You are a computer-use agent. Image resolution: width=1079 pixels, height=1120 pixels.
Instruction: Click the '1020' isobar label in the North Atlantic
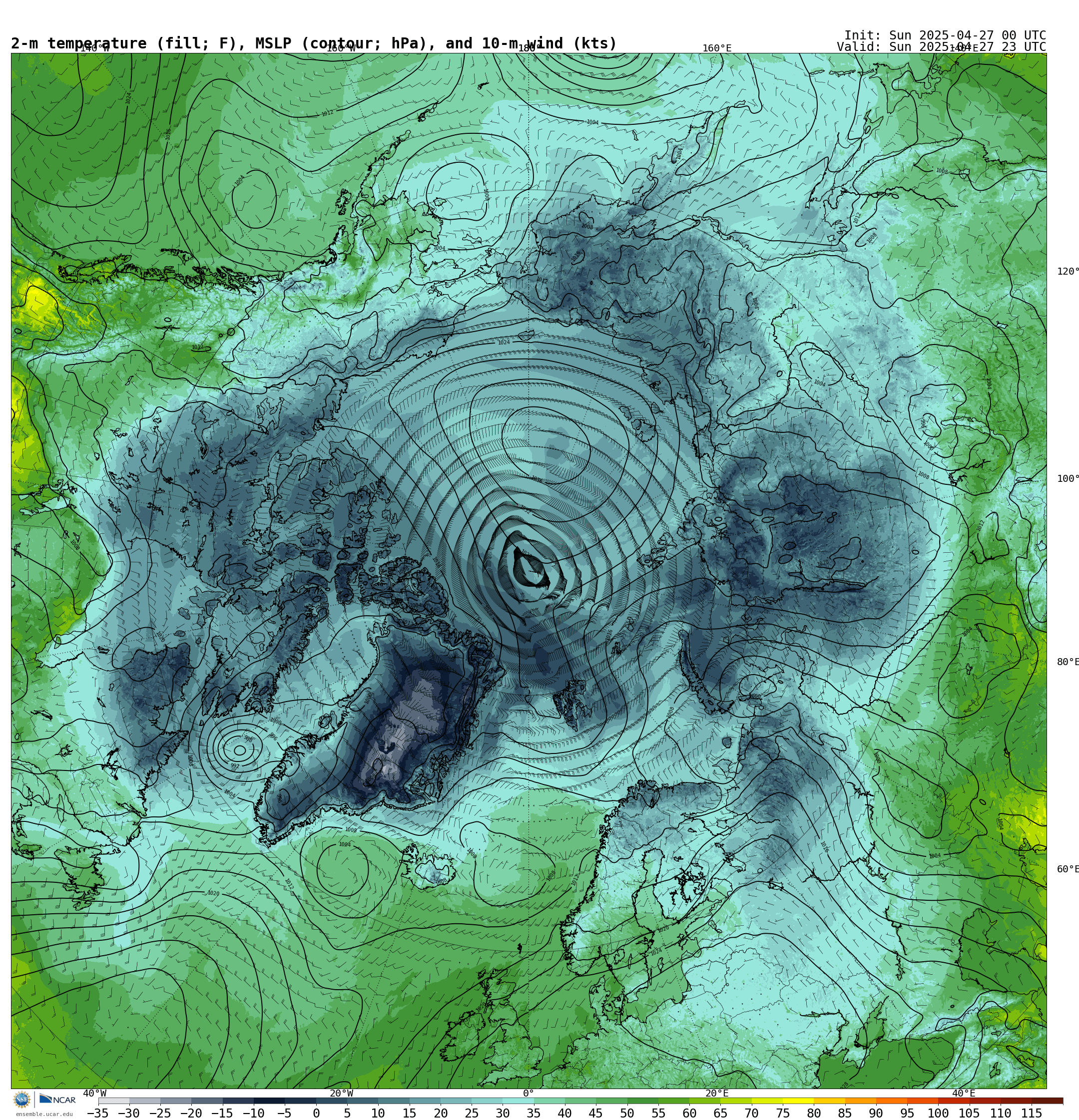213,893
